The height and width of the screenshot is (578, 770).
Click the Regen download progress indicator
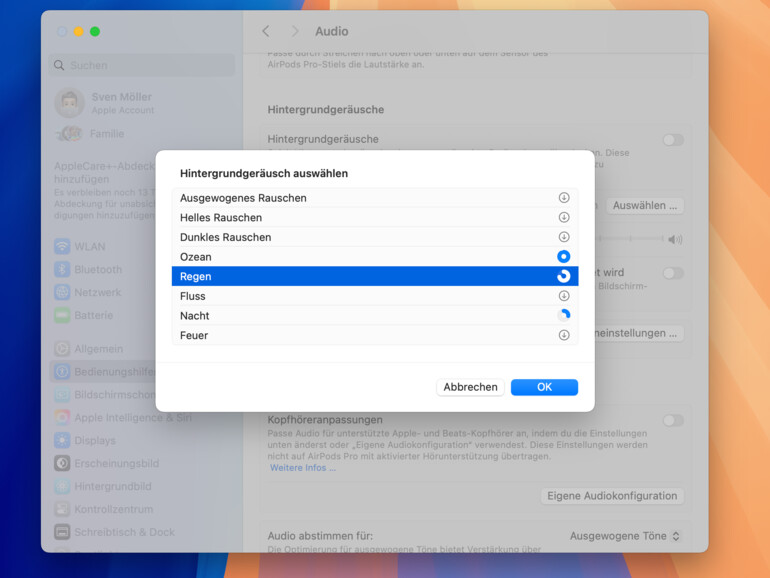tap(564, 276)
